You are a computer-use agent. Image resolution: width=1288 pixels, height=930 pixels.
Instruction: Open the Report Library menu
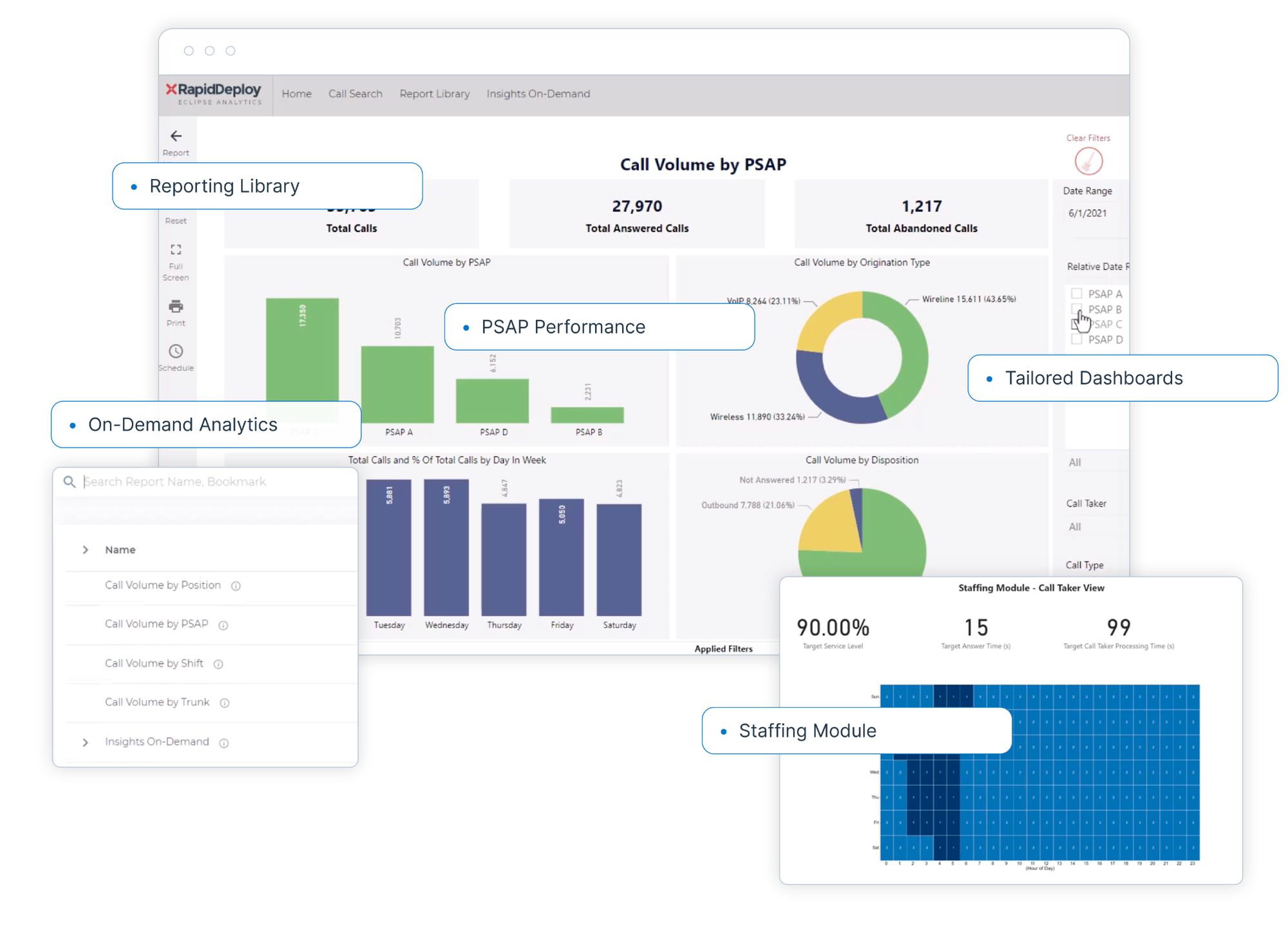435,94
